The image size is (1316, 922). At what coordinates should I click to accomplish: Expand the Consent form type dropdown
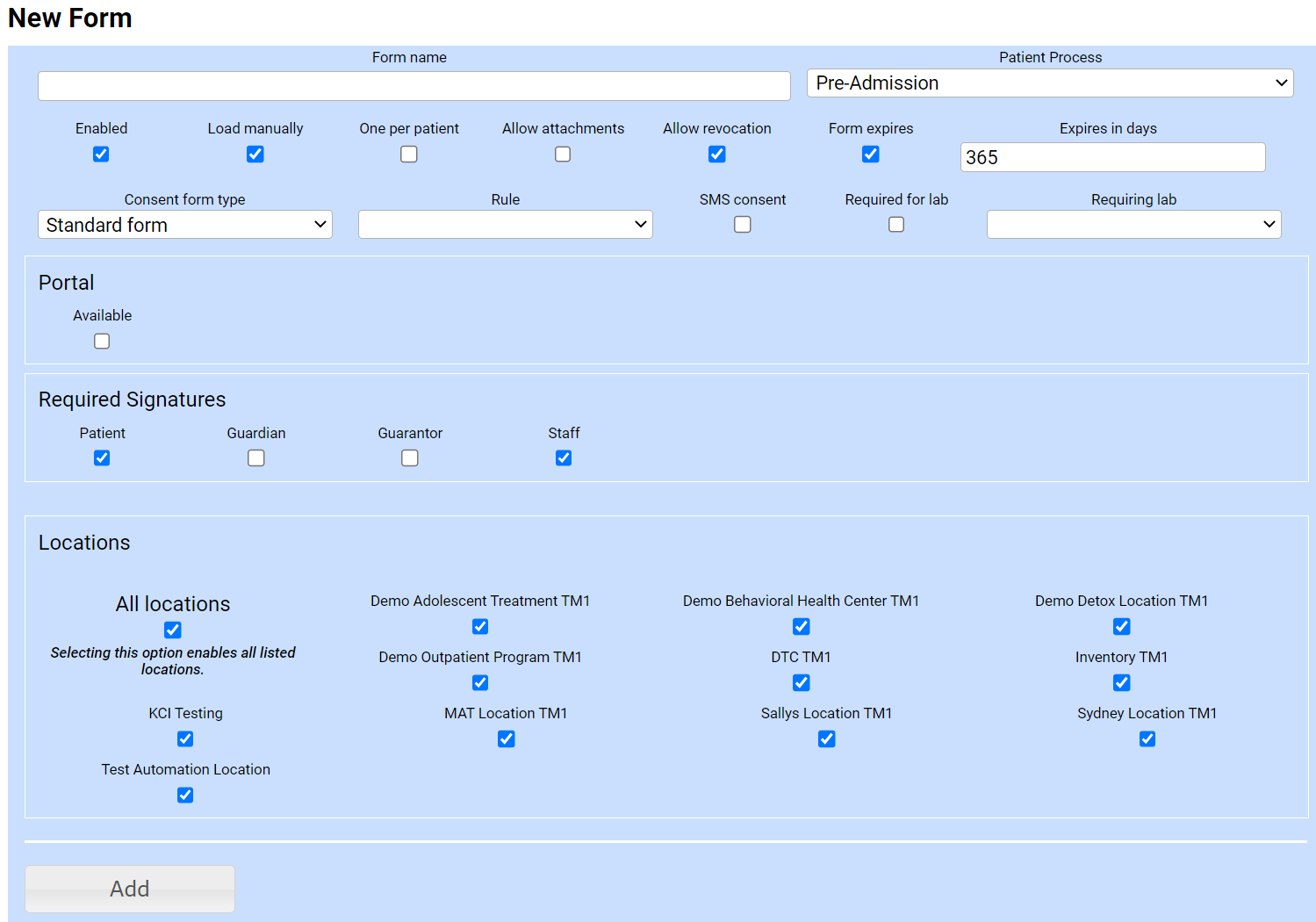185,225
